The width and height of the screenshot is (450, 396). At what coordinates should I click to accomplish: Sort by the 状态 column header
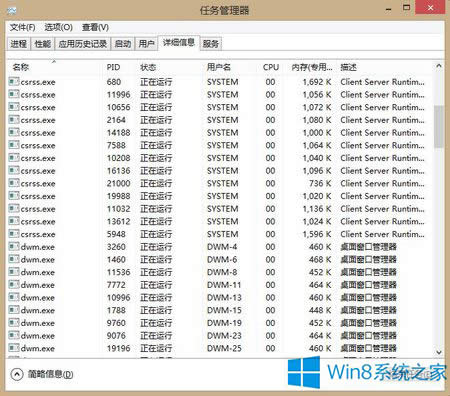(168, 67)
